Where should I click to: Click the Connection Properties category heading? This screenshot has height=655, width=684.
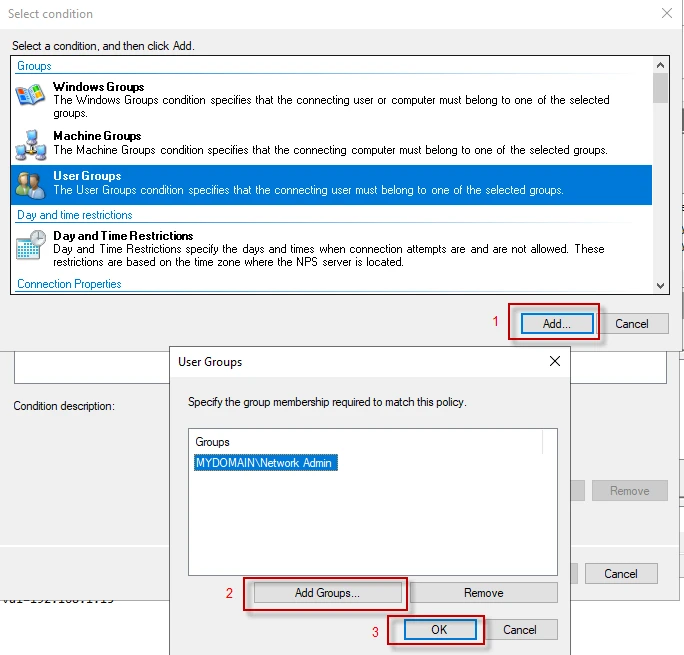pyautogui.click(x=69, y=284)
